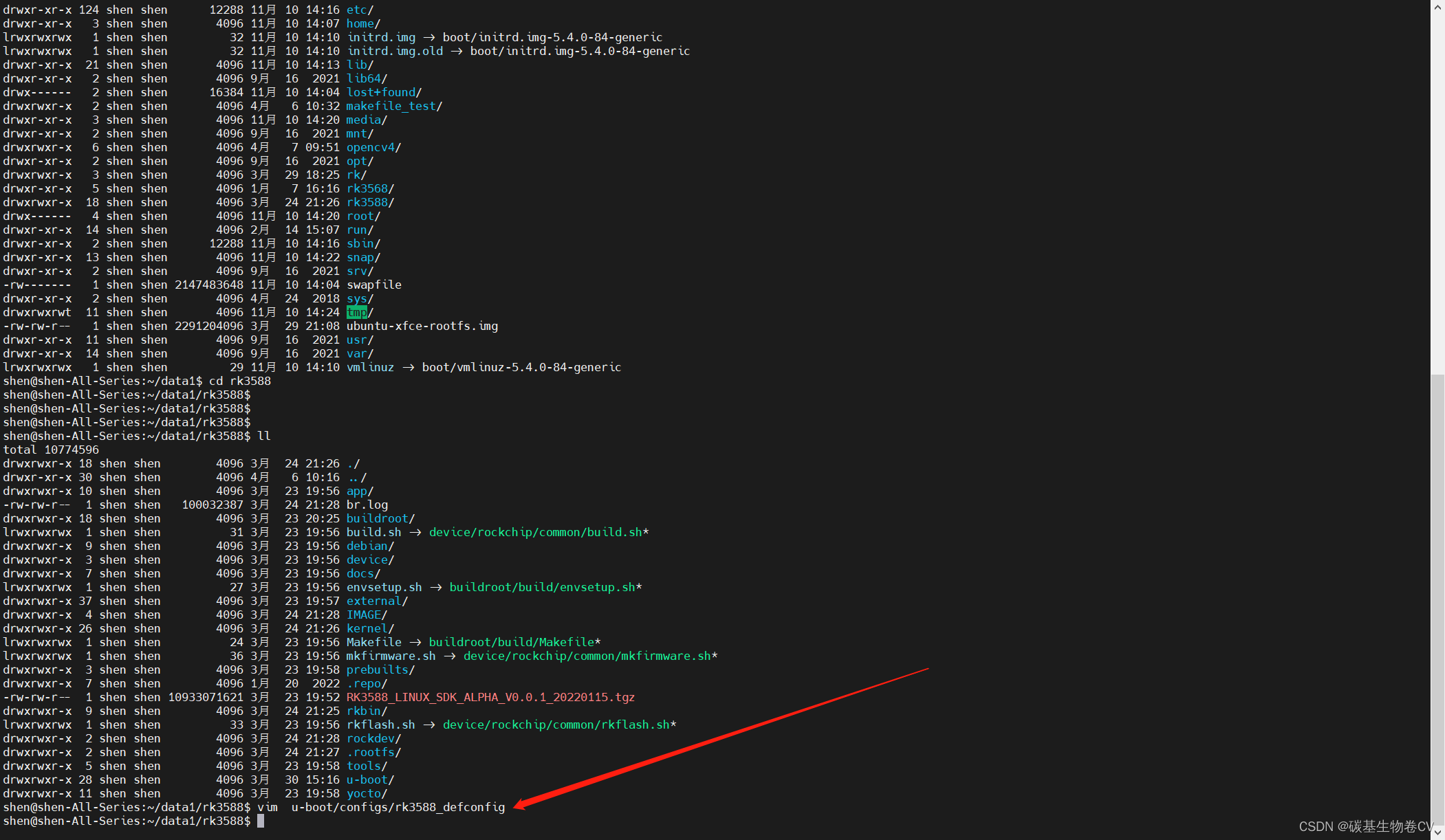The width and height of the screenshot is (1445, 840).
Task: Click the prebuilts/ directory entry
Action: coord(381,670)
